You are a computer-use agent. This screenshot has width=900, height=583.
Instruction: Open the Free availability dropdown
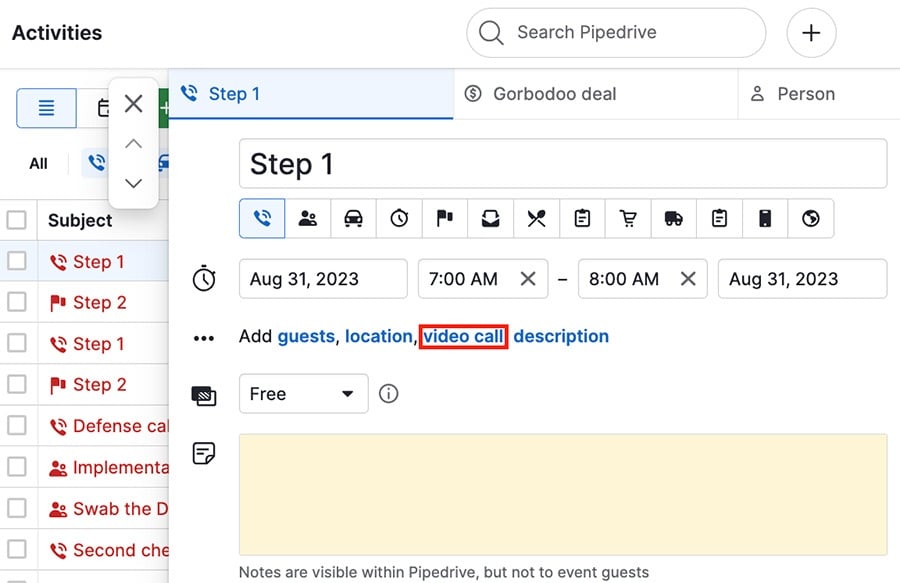click(x=303, y=394)
